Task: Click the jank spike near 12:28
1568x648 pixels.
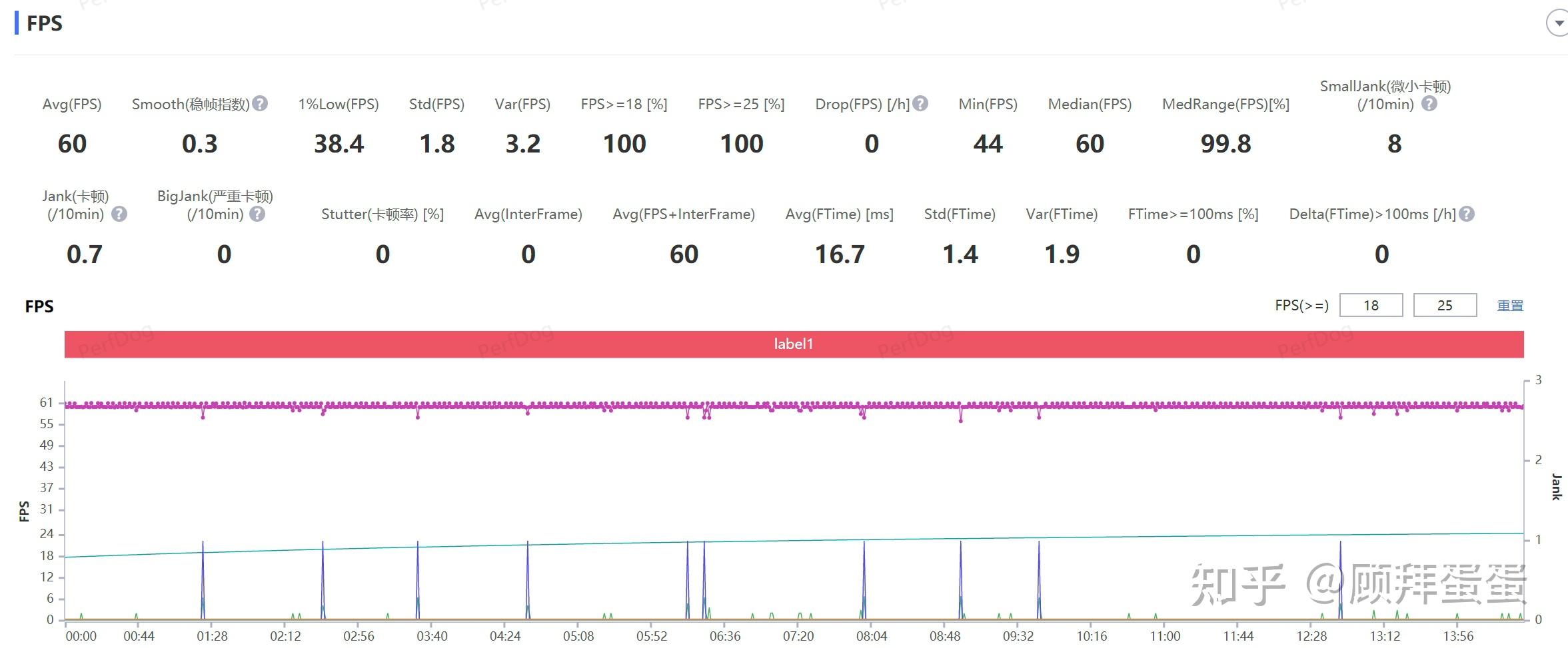Action: [x=1340, y=579]
